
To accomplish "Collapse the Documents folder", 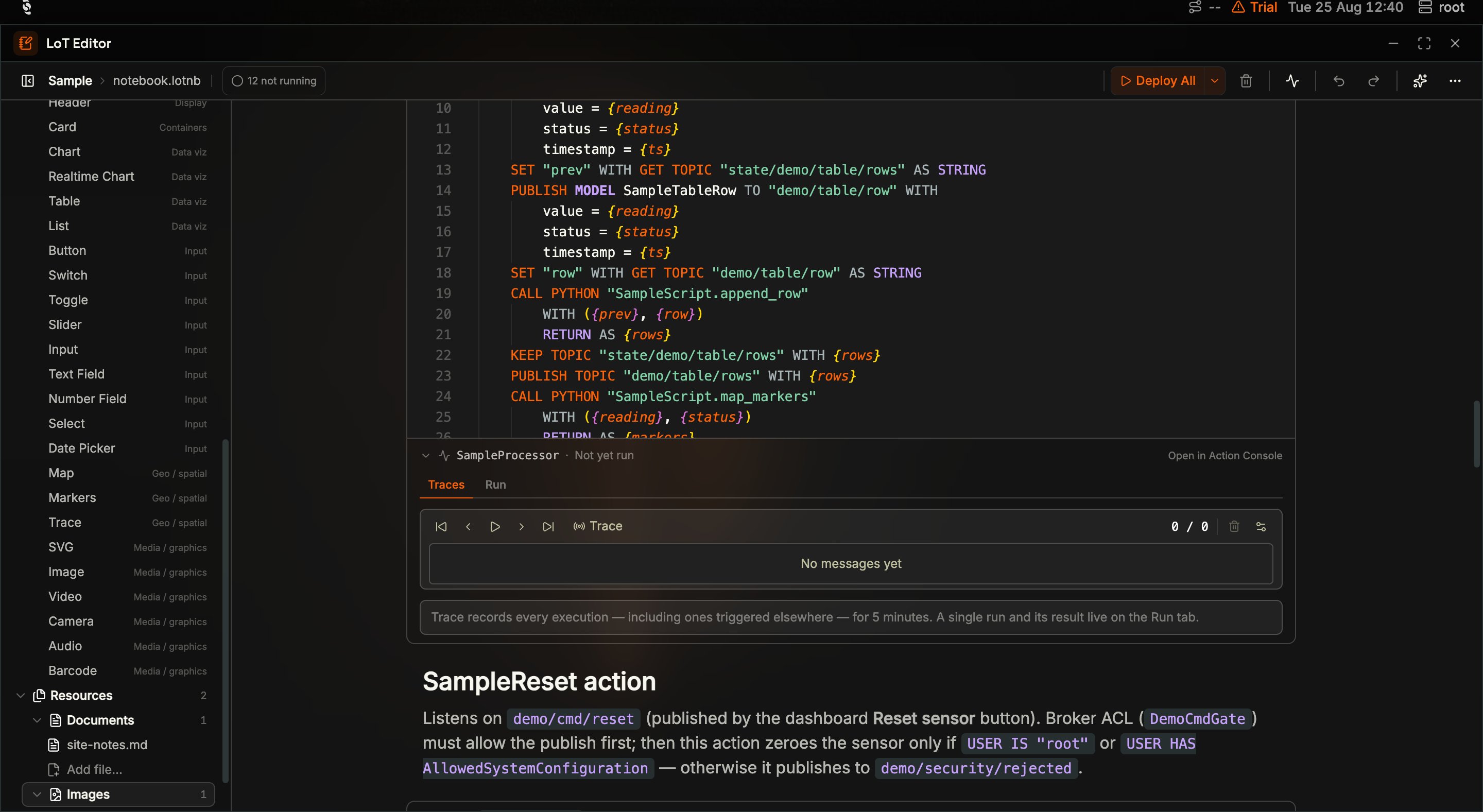I will 37,720.
